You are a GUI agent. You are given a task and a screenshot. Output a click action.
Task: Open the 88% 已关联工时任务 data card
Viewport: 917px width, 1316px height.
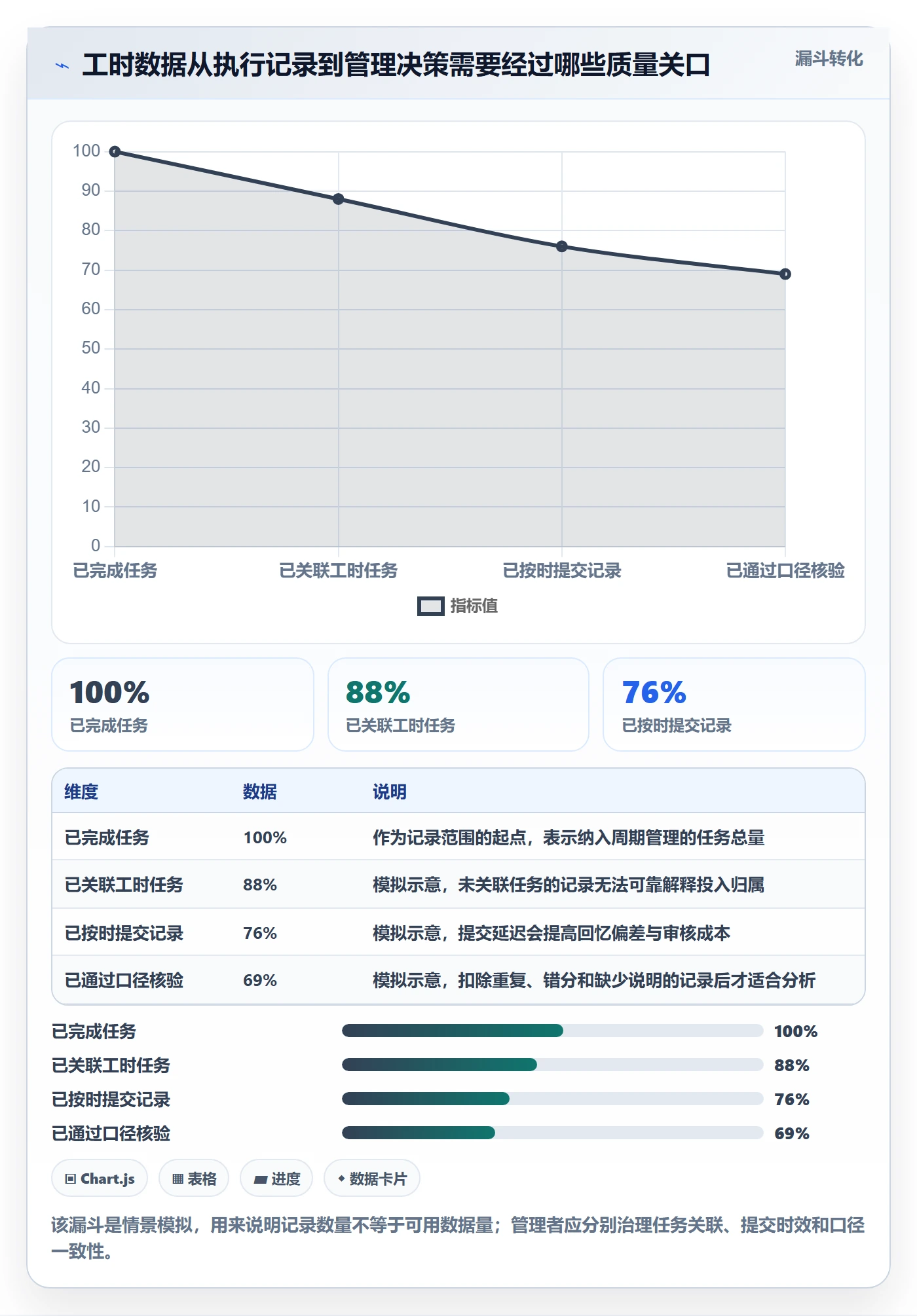[458, 704]
